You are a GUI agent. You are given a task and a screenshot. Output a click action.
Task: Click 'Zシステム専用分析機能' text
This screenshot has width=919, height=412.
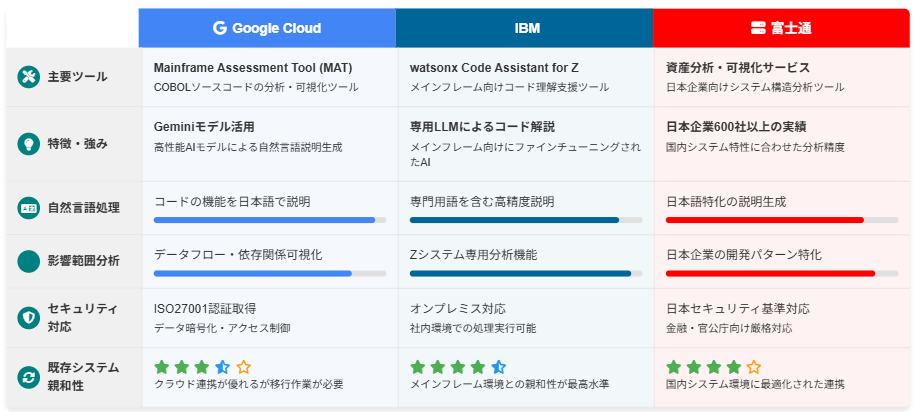pyautogui.click(x=474, y=255)
